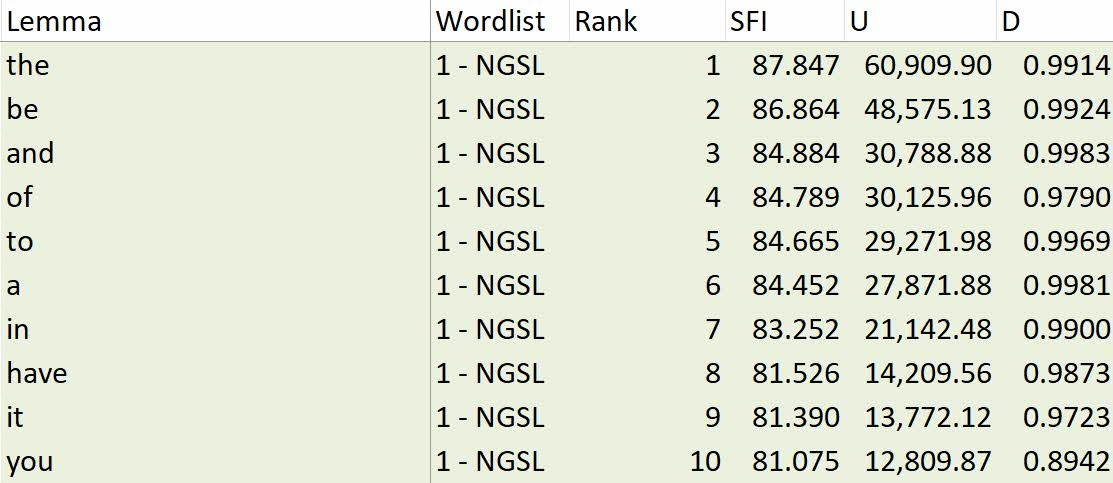Click the lemma cell "and"

click(31, 154)
